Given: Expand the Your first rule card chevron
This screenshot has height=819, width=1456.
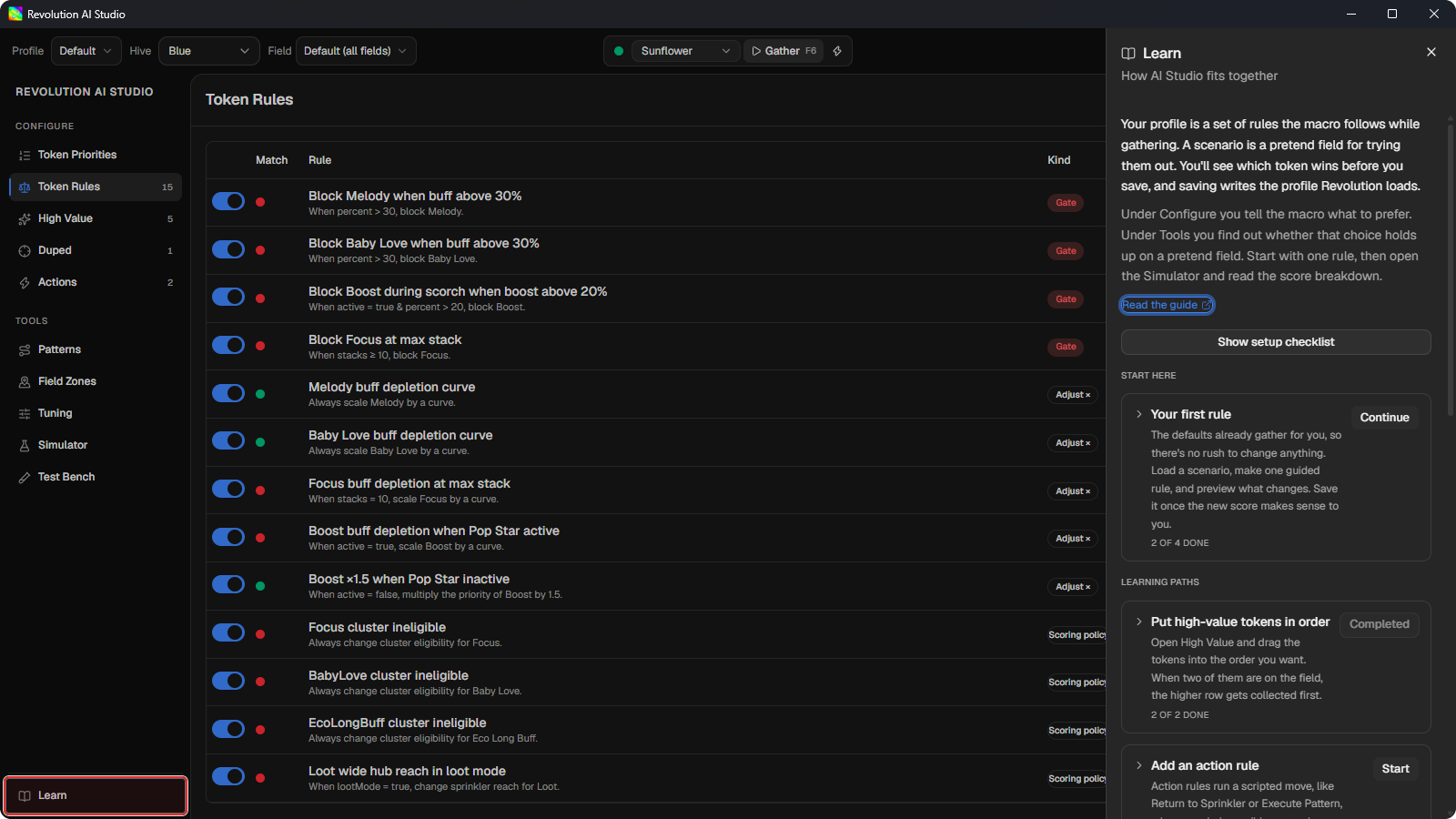Looking at the screenshot, I should (1138, 414).
